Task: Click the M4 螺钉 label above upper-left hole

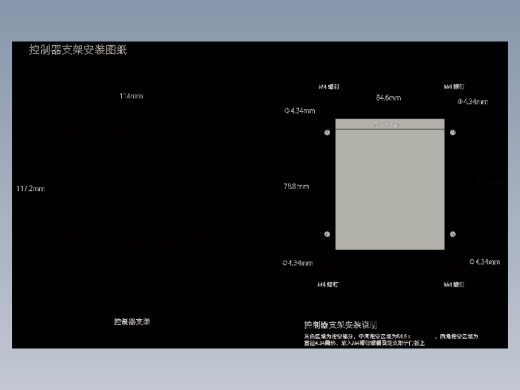Action: point(329,87)
